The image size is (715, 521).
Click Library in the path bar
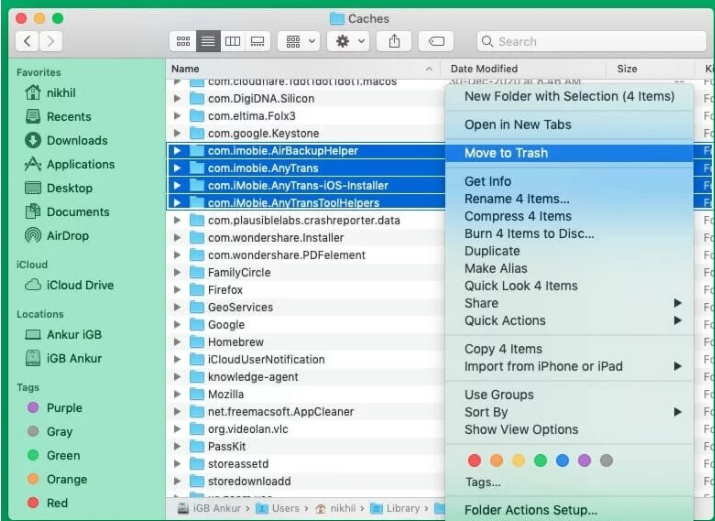[395, 508]
